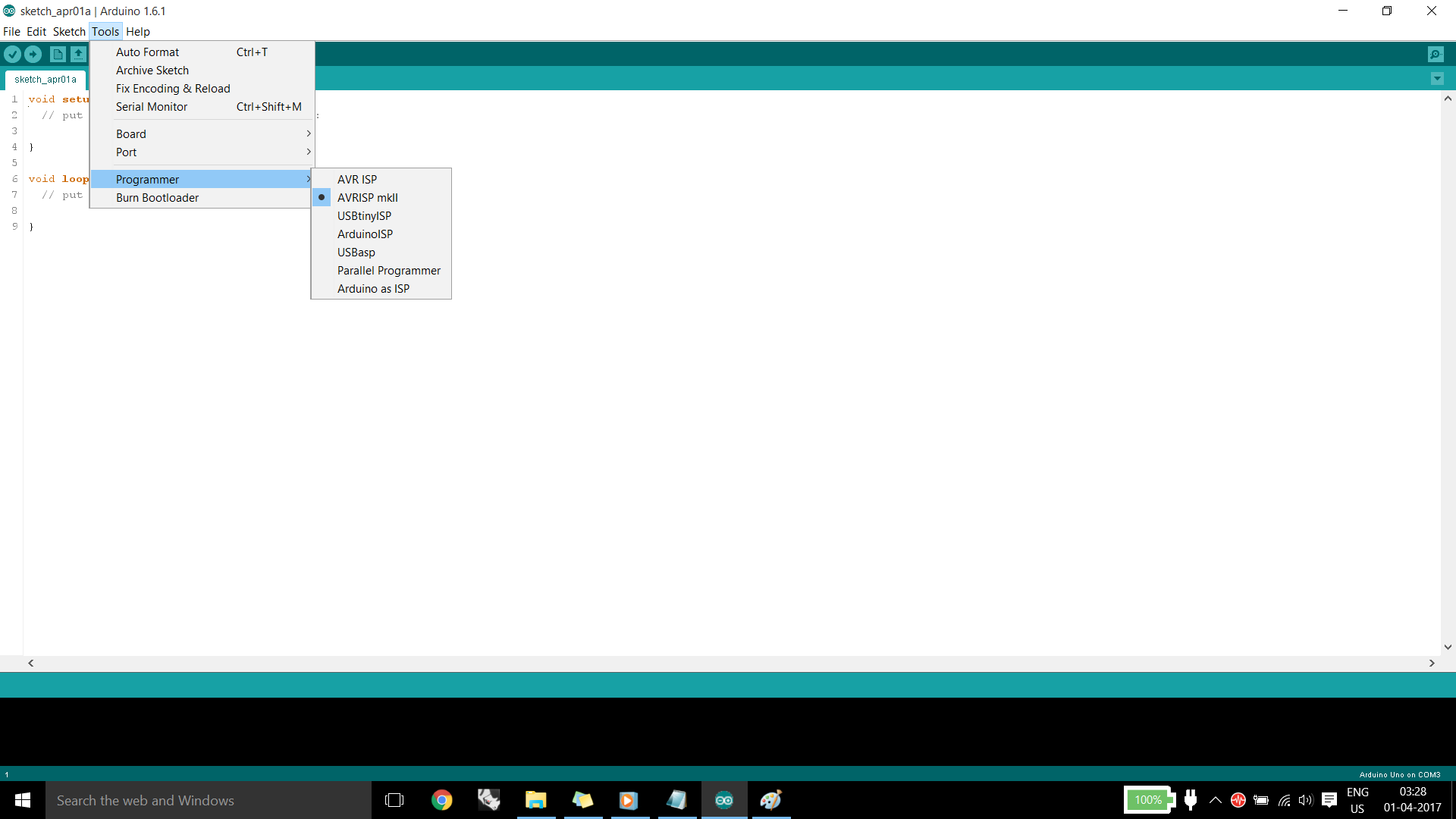Click the editor scroll up arrow
The width and height of the screenshot is (1456, 819).
click(x=1448, y=99)
